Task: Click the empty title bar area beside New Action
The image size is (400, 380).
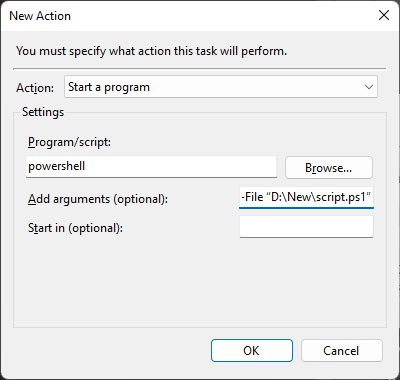Action: [220, 15]
